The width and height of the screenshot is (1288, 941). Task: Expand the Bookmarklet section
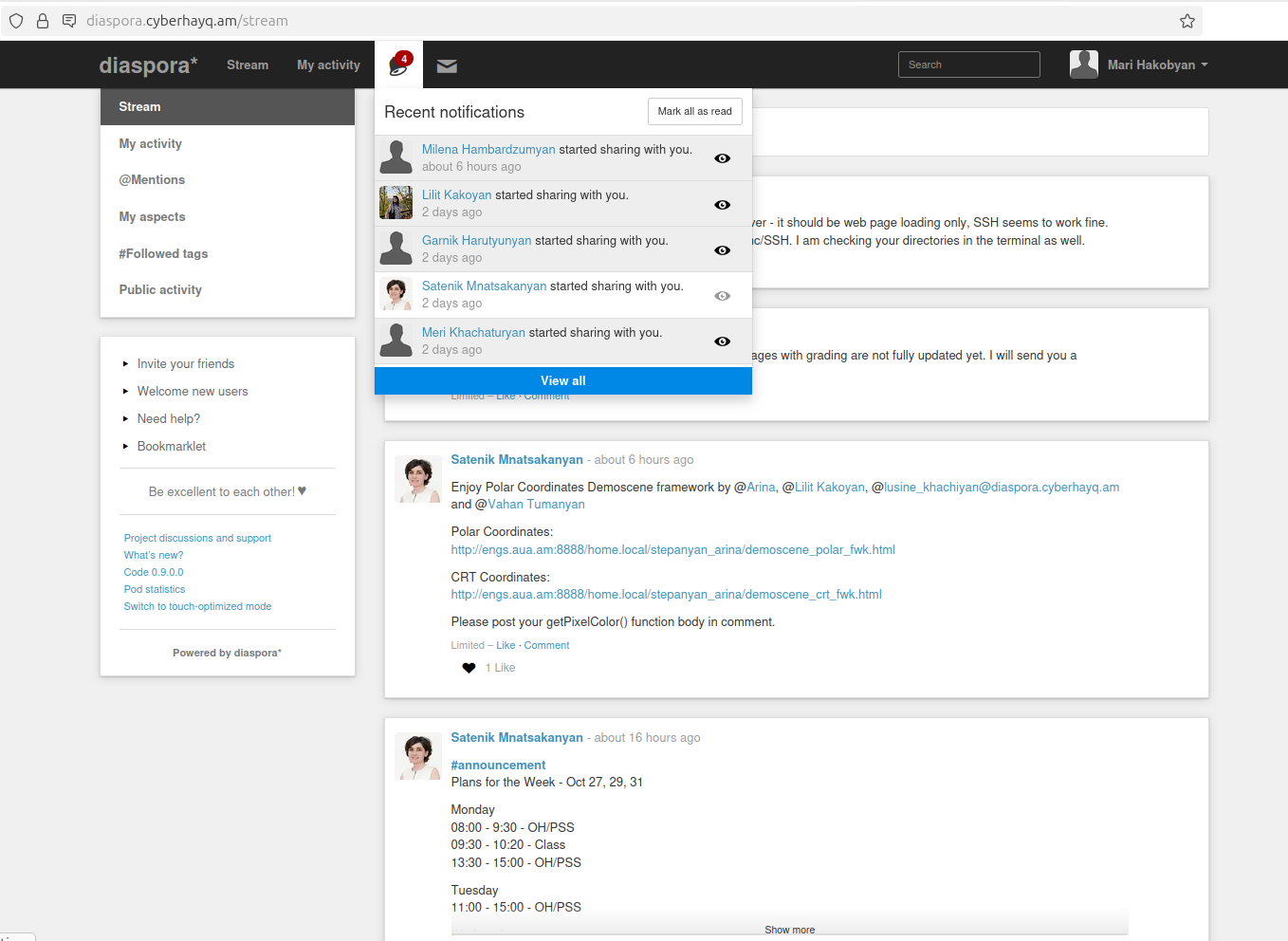tap(171, 447)
